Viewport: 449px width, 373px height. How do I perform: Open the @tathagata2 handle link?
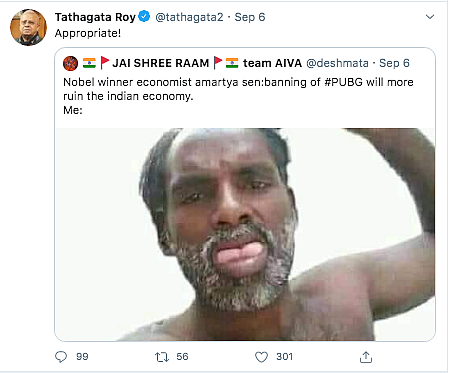(189, 17)
